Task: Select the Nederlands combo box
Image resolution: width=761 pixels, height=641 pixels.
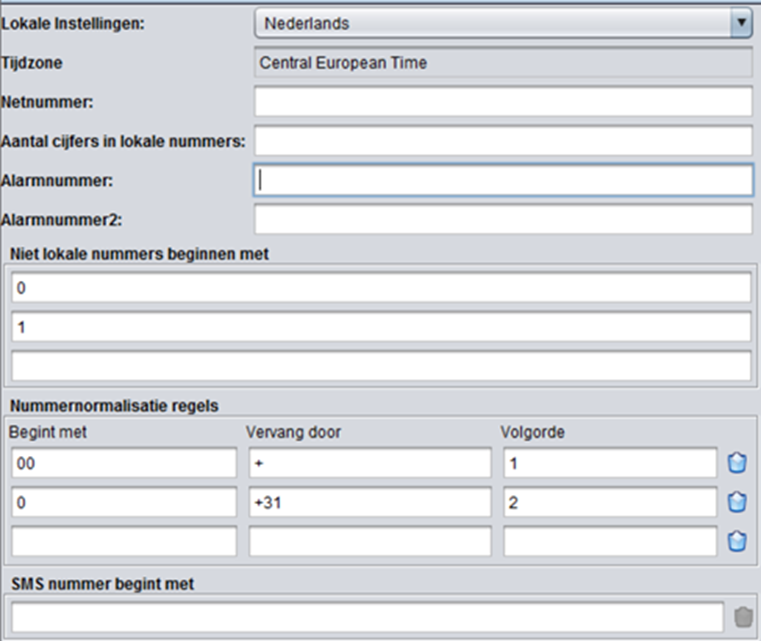Action: [490, 23]
